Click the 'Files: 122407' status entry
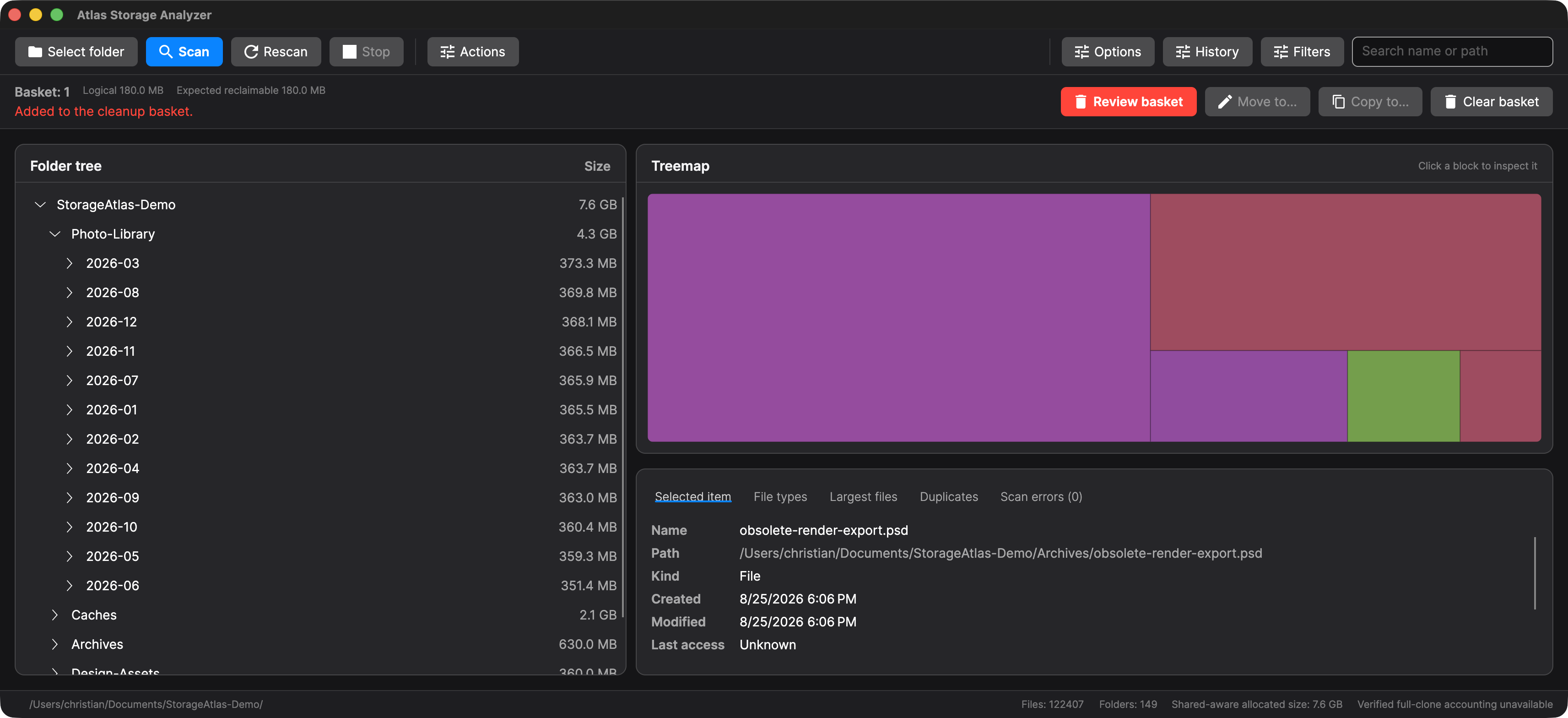 [x=1052, y=704]
